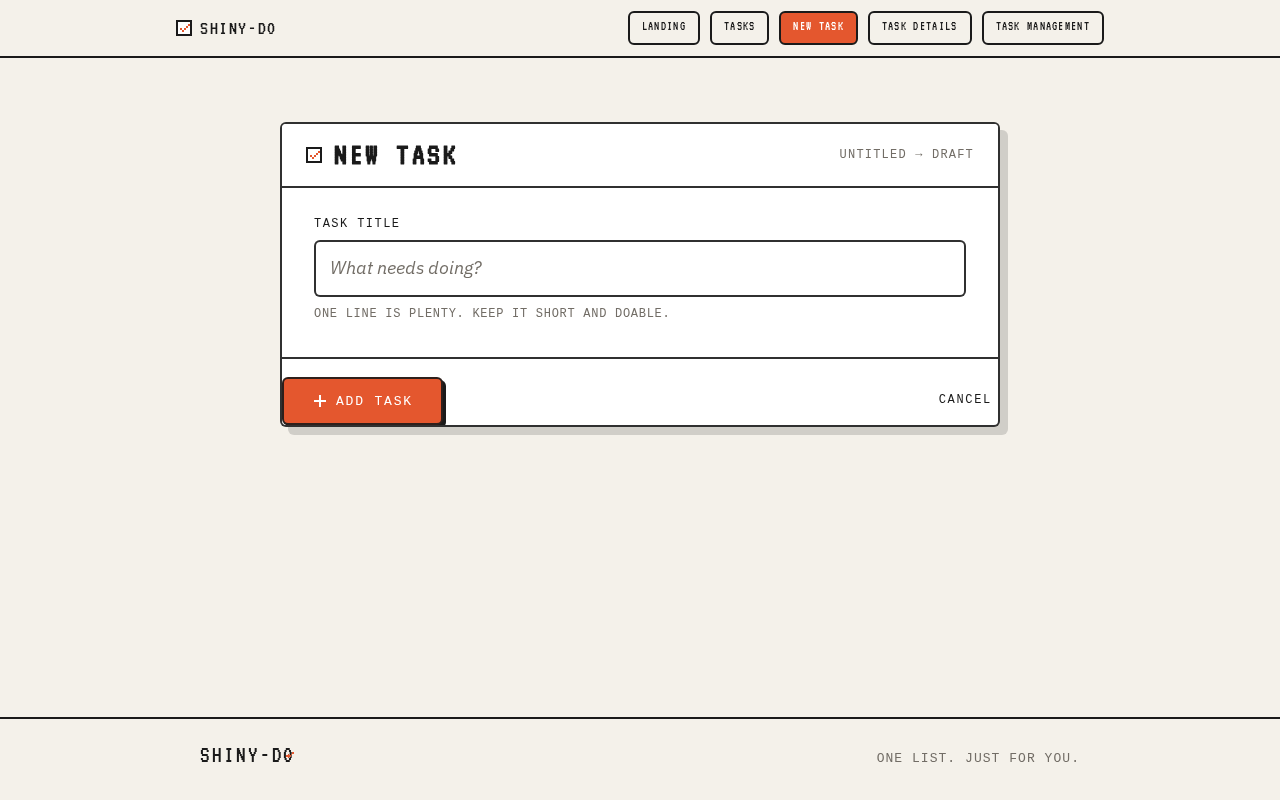The height and width of the screenshot is (800, 1280).
Task: Open the Task Details tab
Action: pos(920,28)
